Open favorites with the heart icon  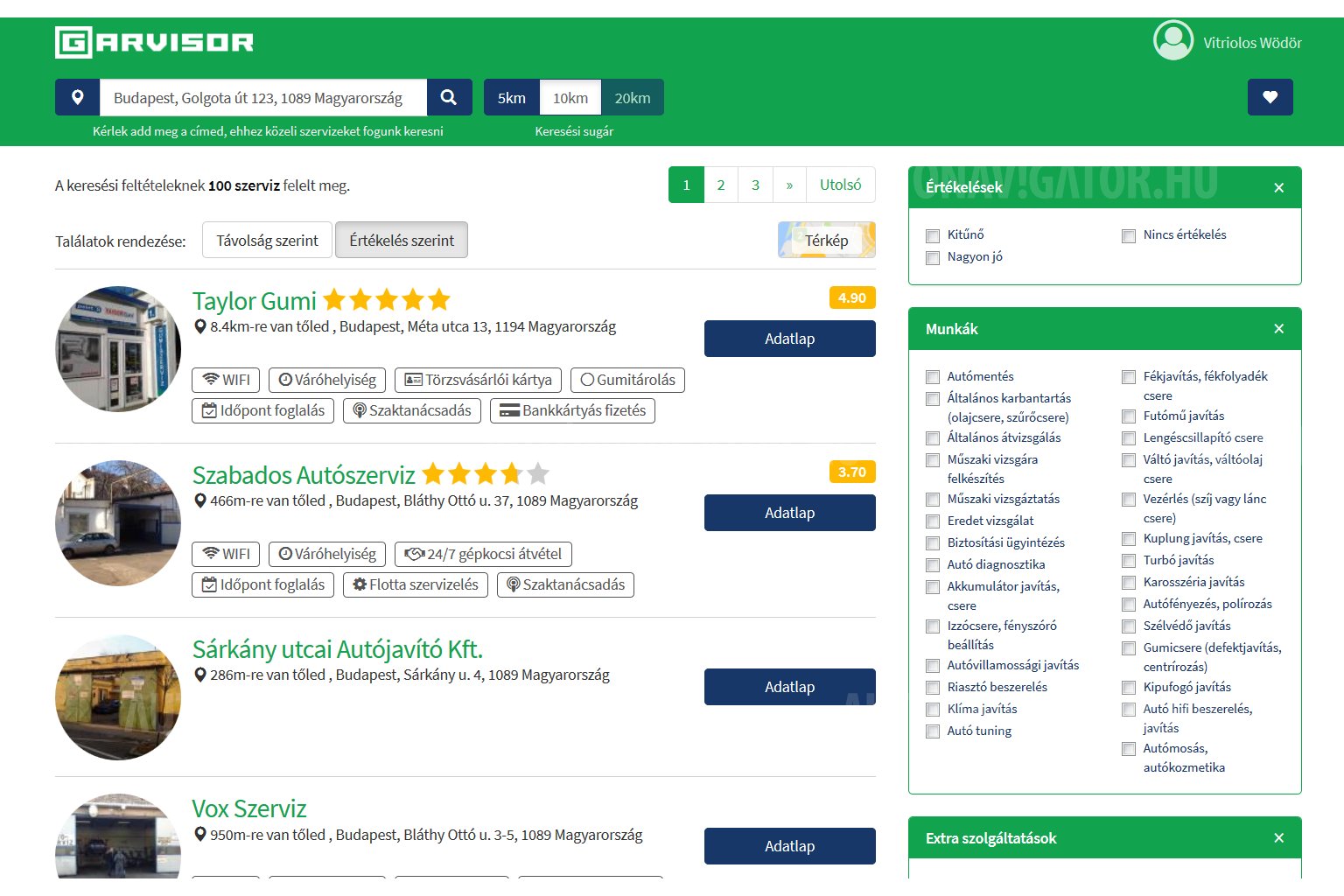click(1270, 97)
